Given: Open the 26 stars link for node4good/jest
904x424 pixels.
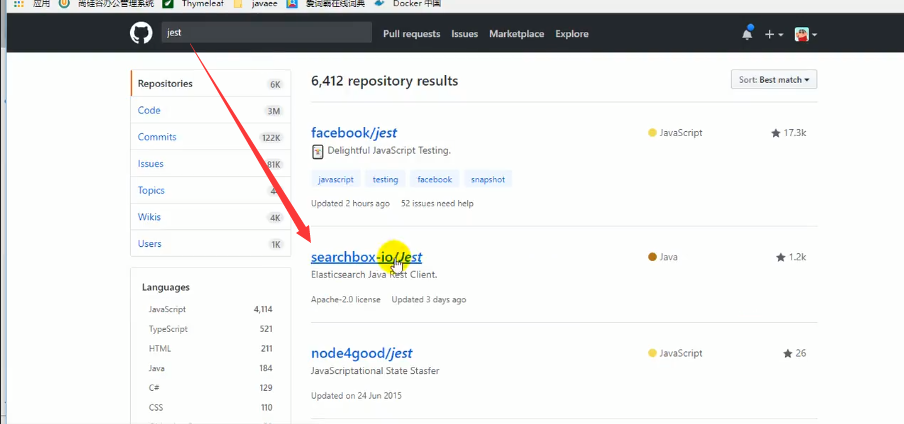Looking at the screenshot, I should 794,353.
